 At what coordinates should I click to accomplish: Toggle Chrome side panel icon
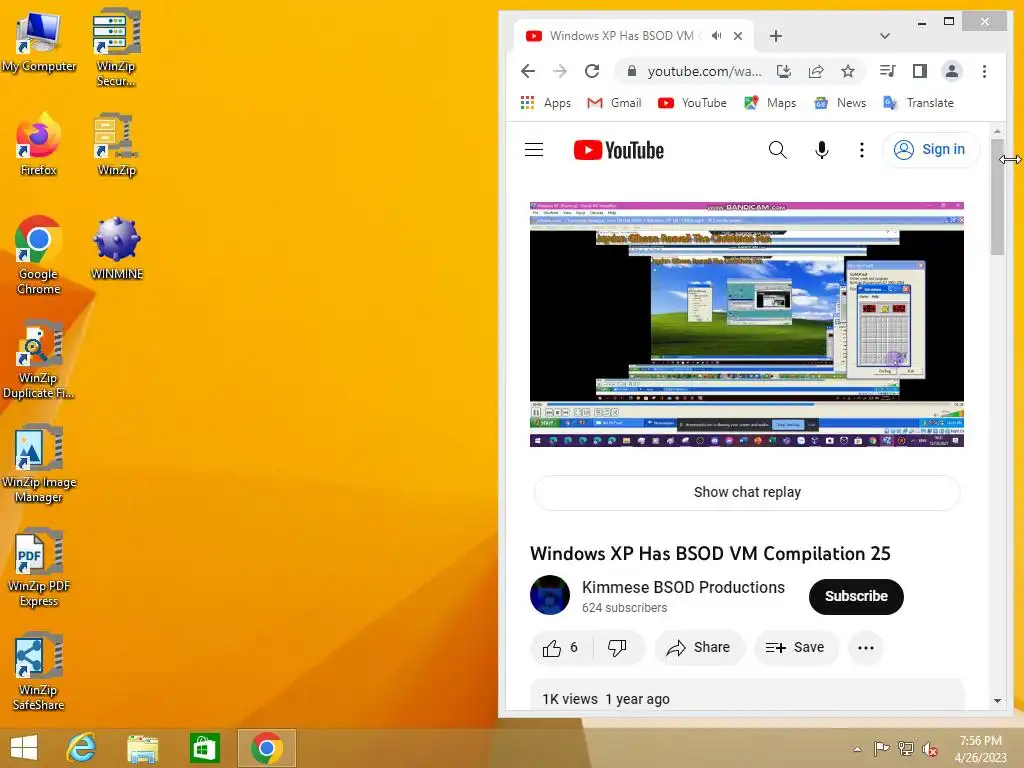pos(920,71)
